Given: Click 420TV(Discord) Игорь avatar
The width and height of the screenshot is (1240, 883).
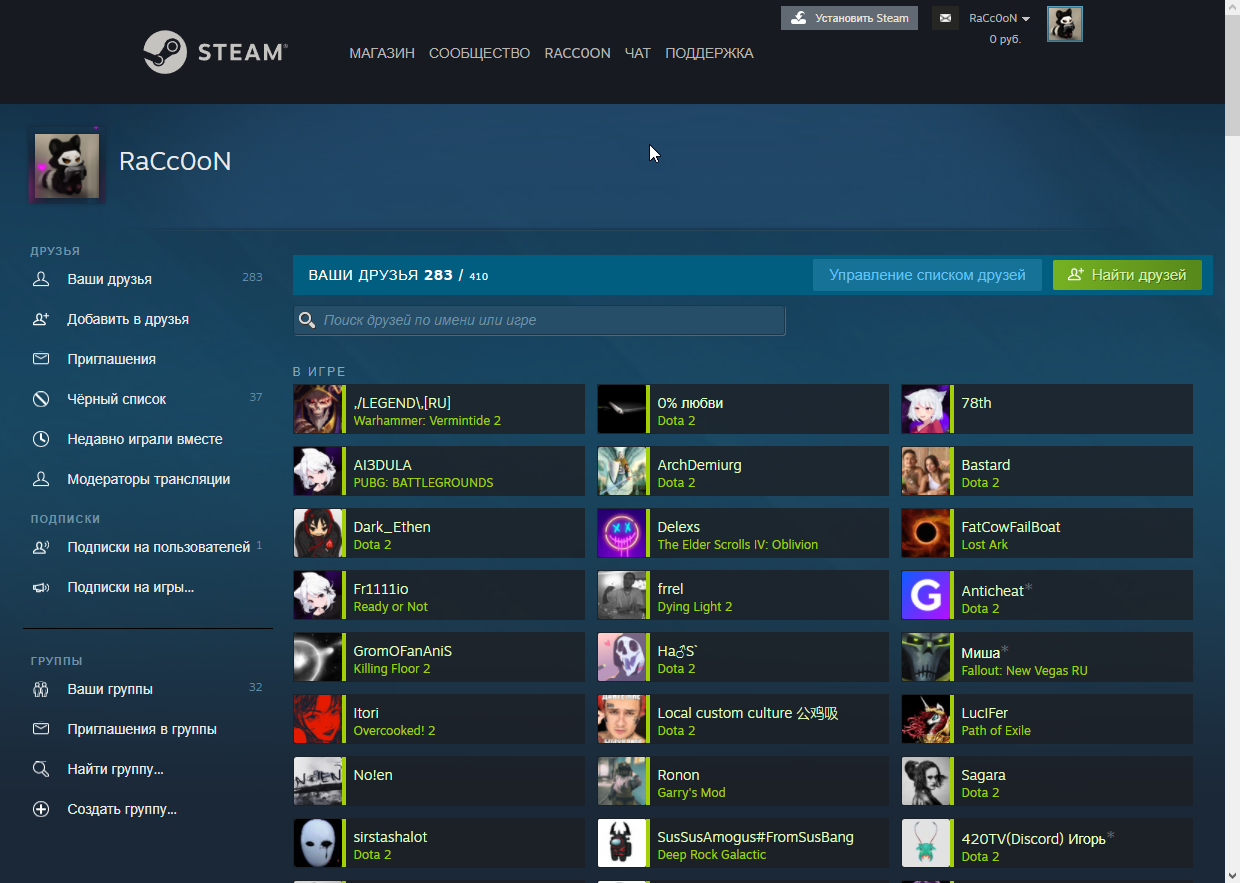Looking at the screenshot, I should tap(926, 843).
